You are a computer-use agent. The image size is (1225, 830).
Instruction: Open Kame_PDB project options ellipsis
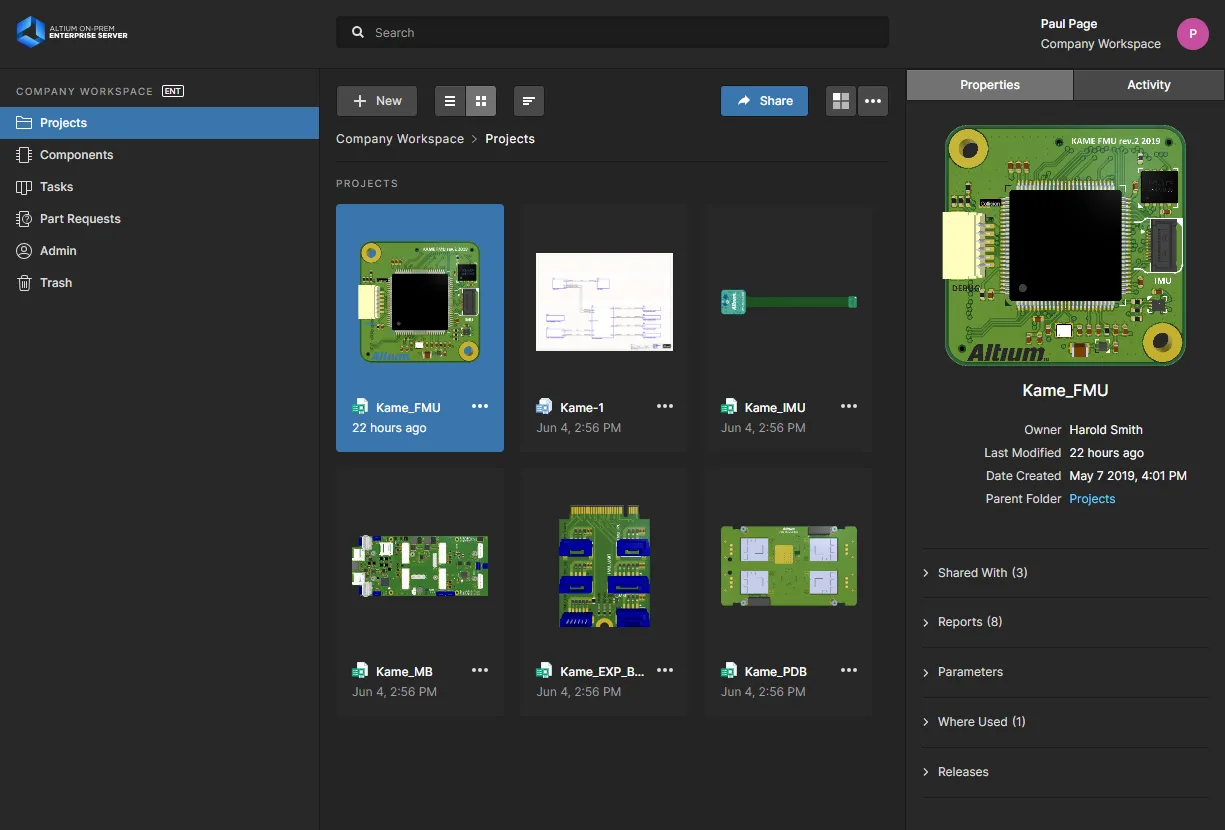(849, 670)
